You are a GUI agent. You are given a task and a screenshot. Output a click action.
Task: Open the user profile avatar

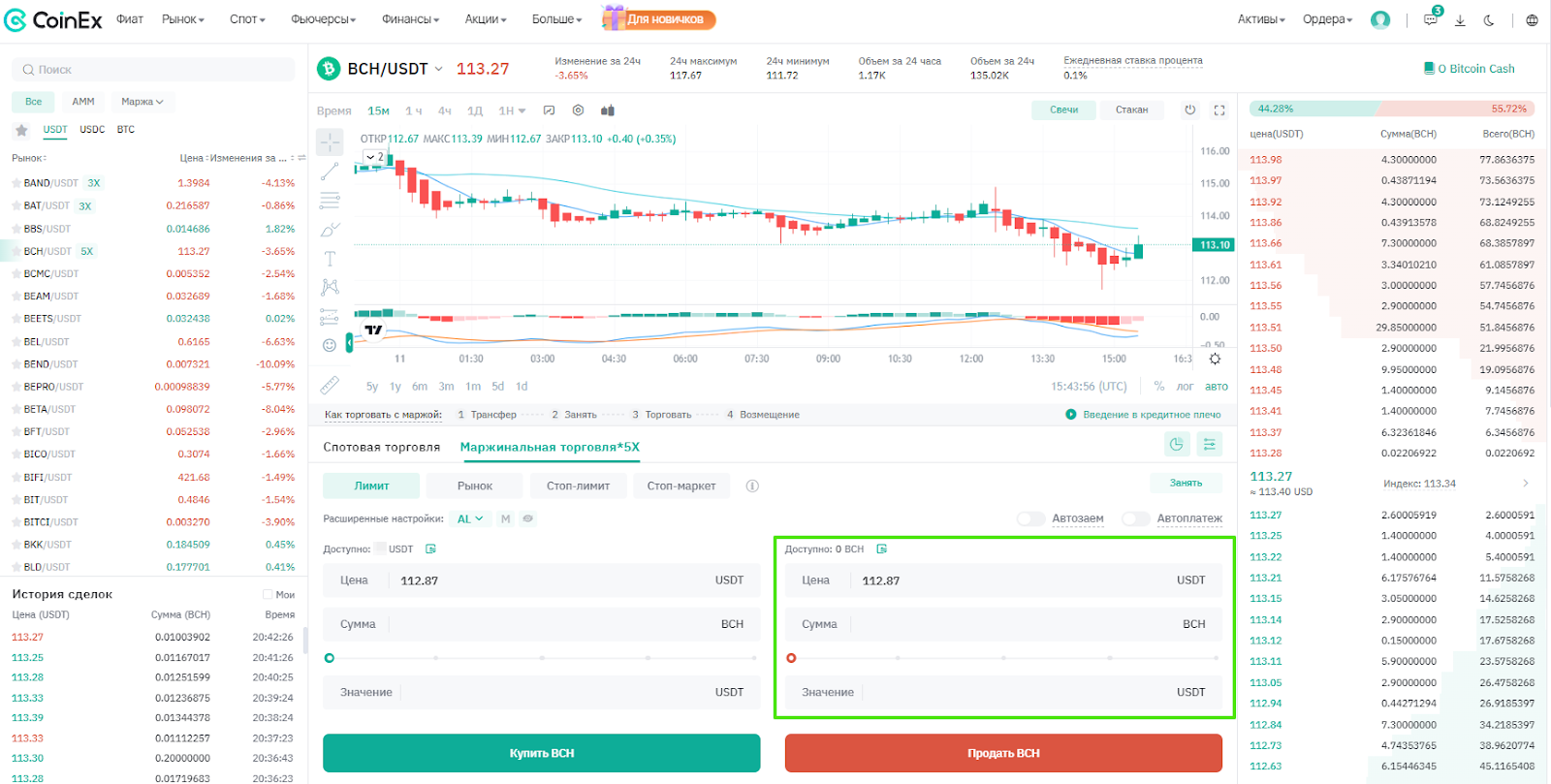tap(1380, 19)
